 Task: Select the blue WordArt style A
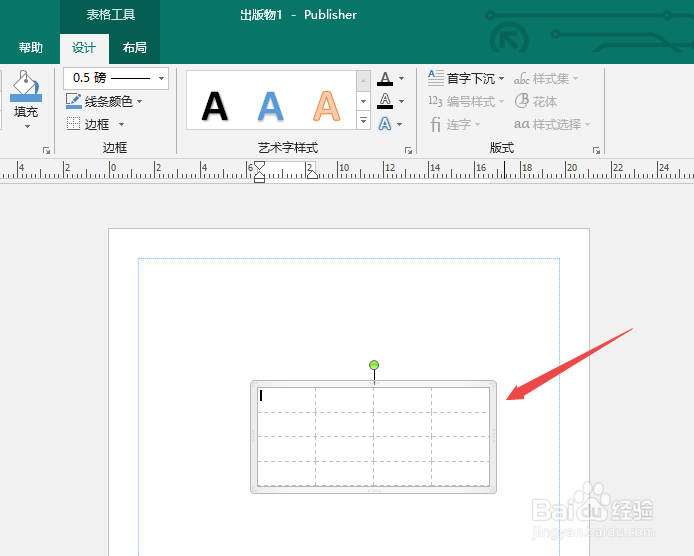tap(270, 106)
